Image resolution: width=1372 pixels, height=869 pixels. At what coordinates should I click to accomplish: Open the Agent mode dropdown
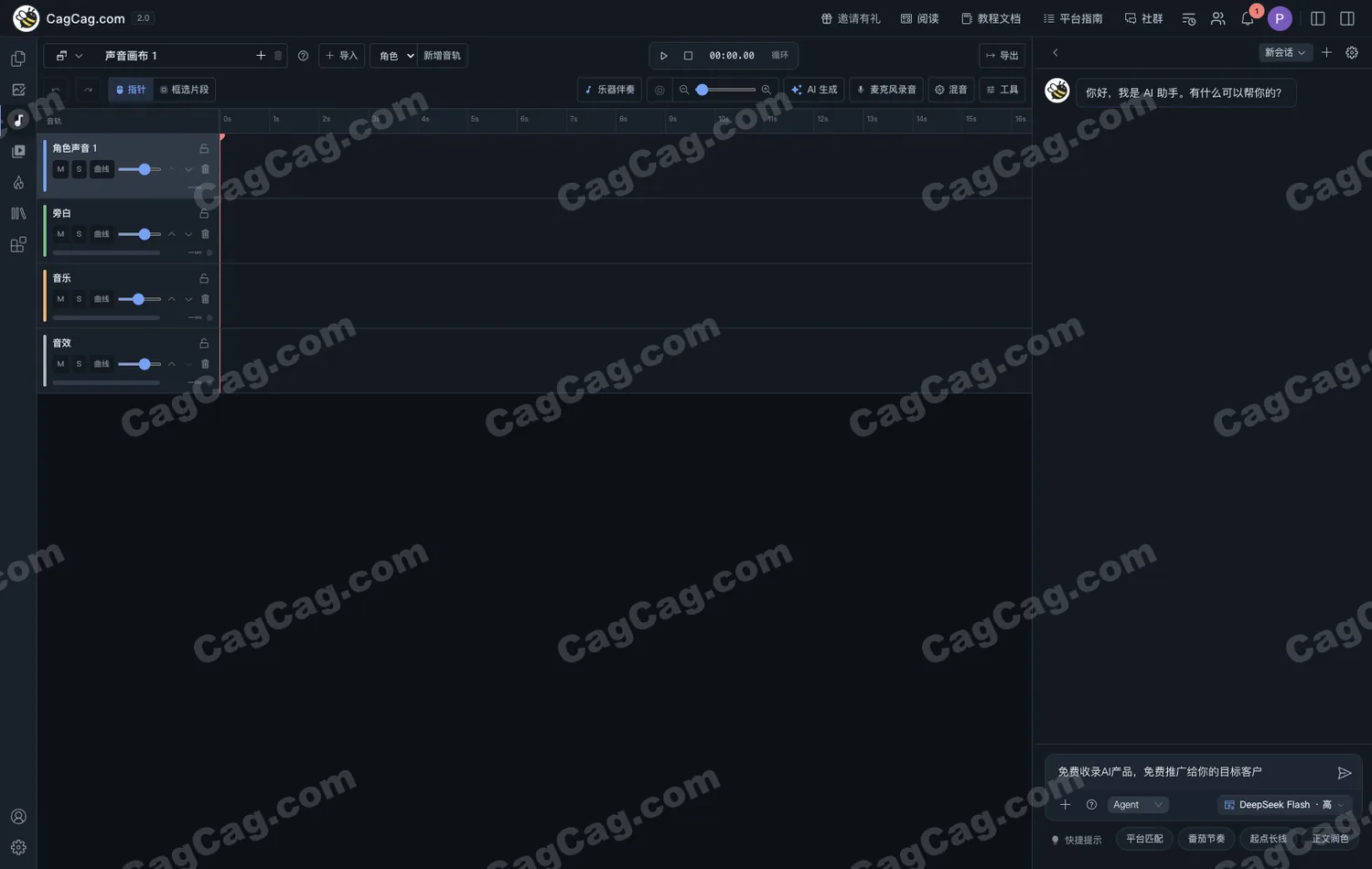coord(1138,805)
